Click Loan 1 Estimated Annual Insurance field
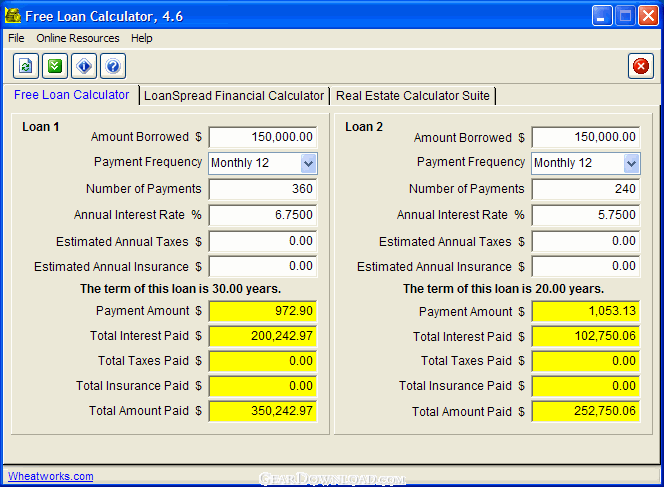The image size is (664, 487). (x=262, y=267)
